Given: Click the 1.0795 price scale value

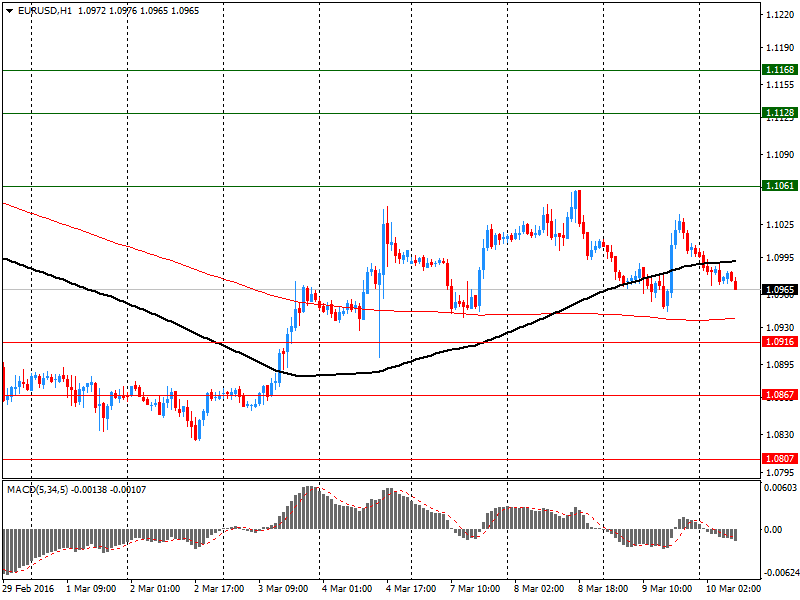Looking at the screenshot, I should 780,472.
